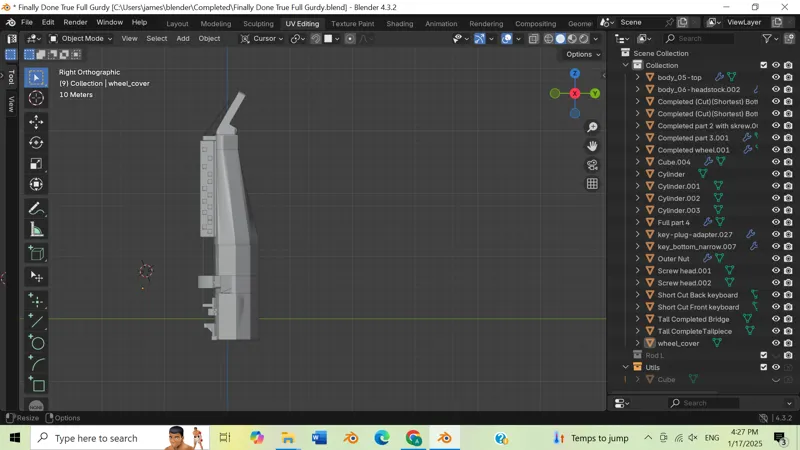Collapse the Utils collection
800x450 pixels.
(x=626, y=367)
